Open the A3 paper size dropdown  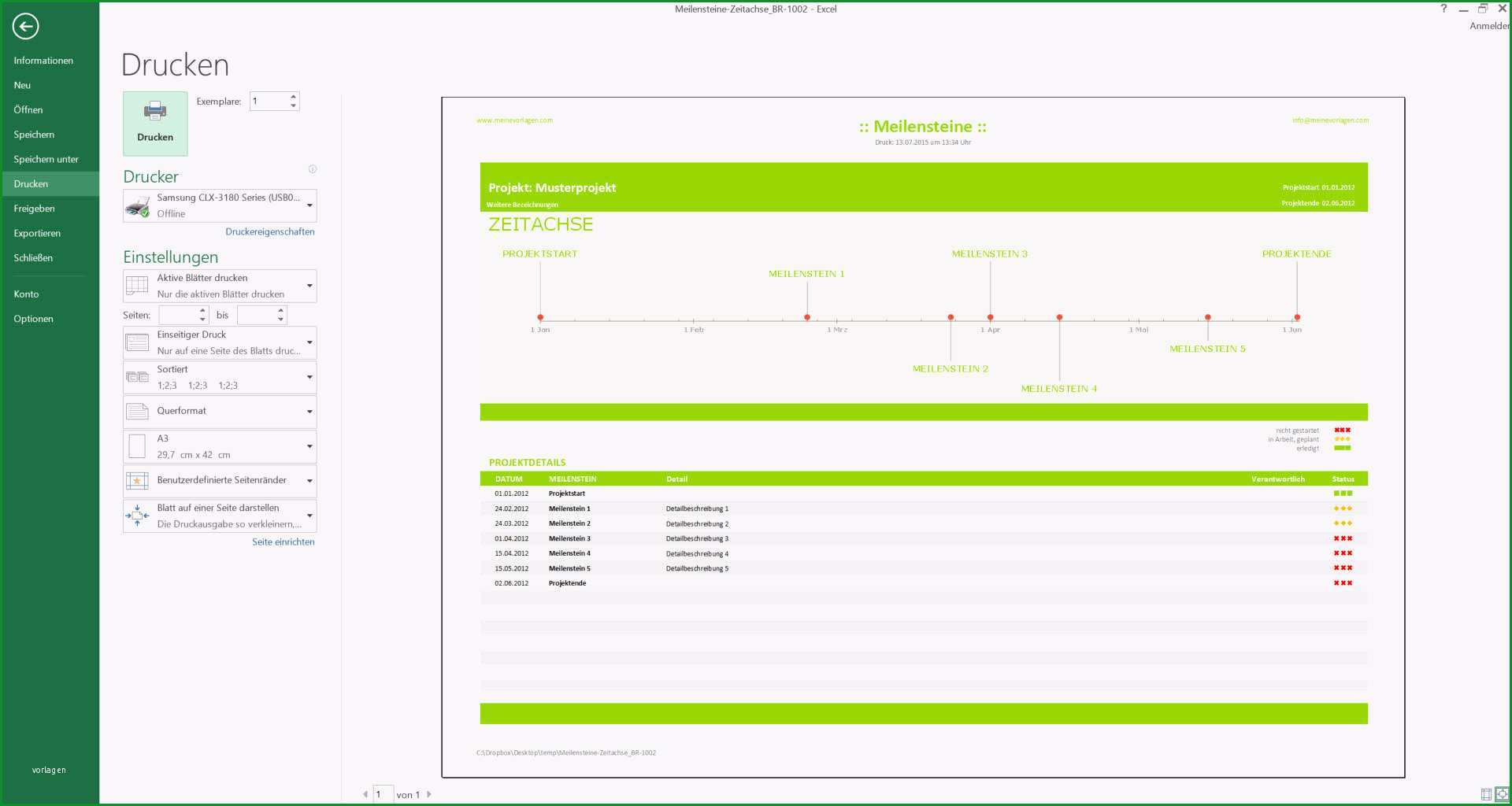pyautogui.click(x=220, y=446)
